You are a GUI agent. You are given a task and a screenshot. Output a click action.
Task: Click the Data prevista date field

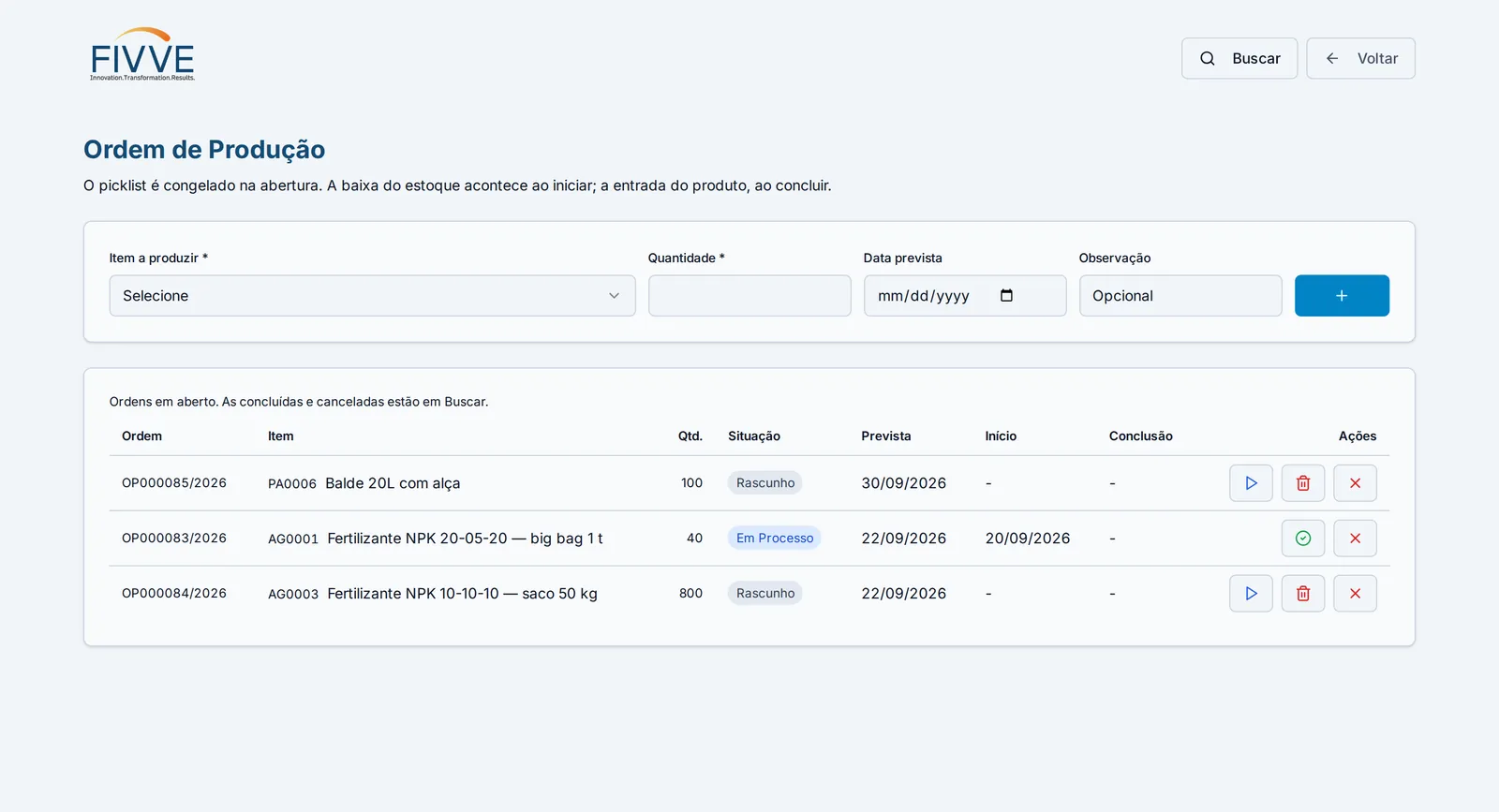pyautogui.click(x=965, y=296)
